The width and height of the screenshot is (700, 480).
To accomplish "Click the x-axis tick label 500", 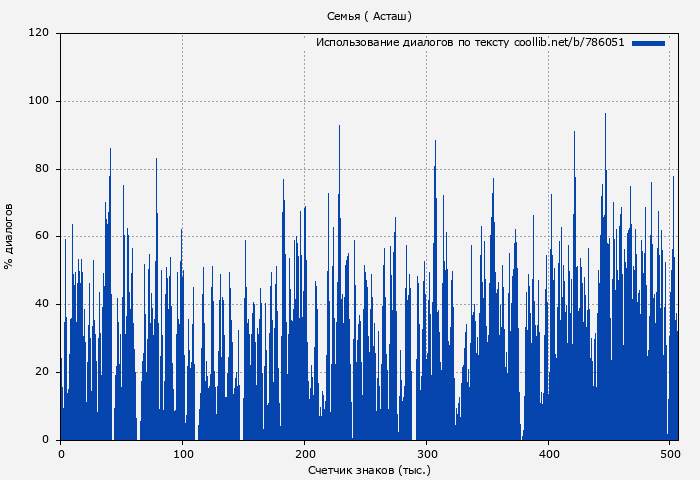I will 671,454.
